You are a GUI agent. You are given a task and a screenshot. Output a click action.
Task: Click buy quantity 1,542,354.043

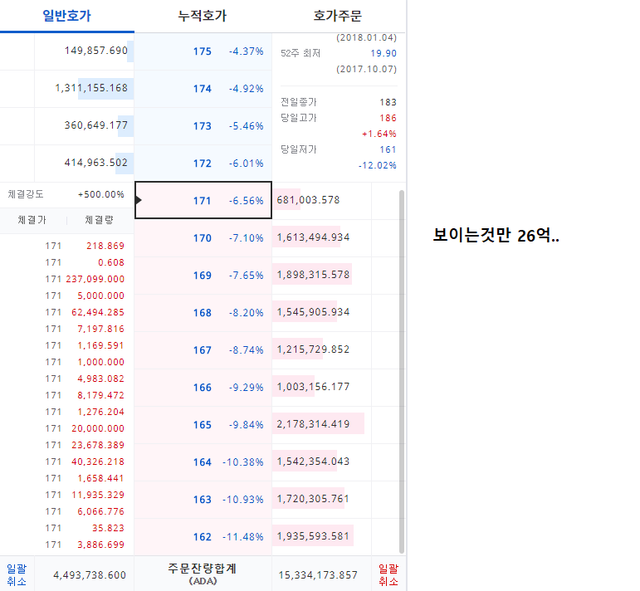pyautogui.click(x=313, y=462)
